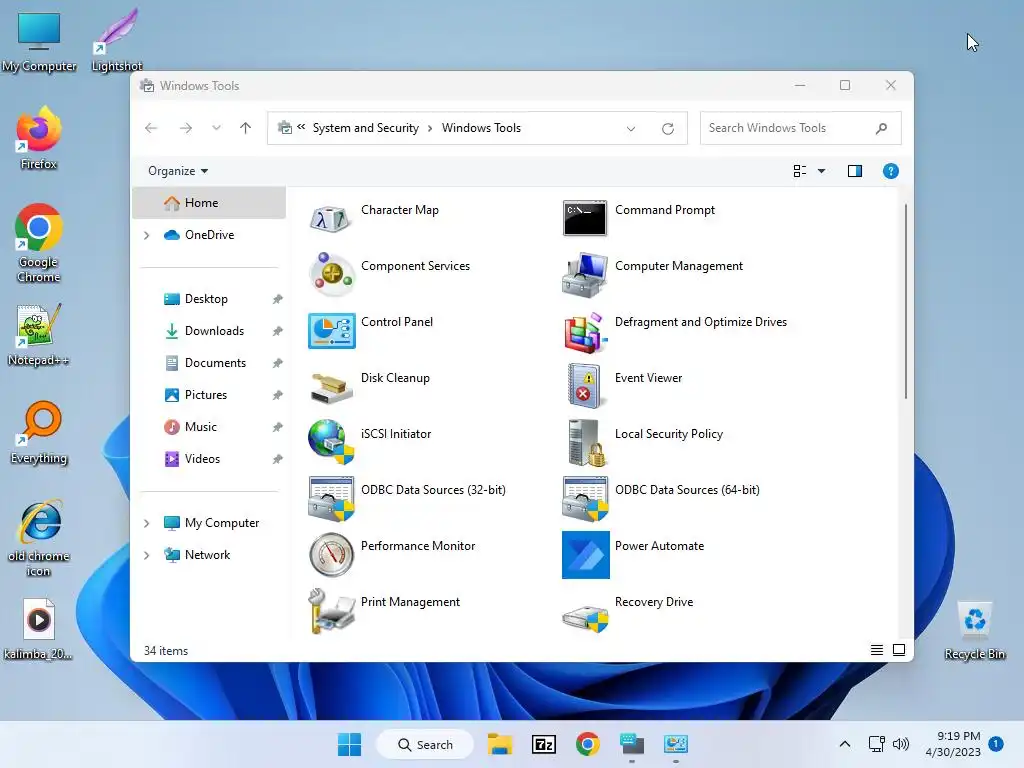Click the Control Panel icon

tap(331, 330)
